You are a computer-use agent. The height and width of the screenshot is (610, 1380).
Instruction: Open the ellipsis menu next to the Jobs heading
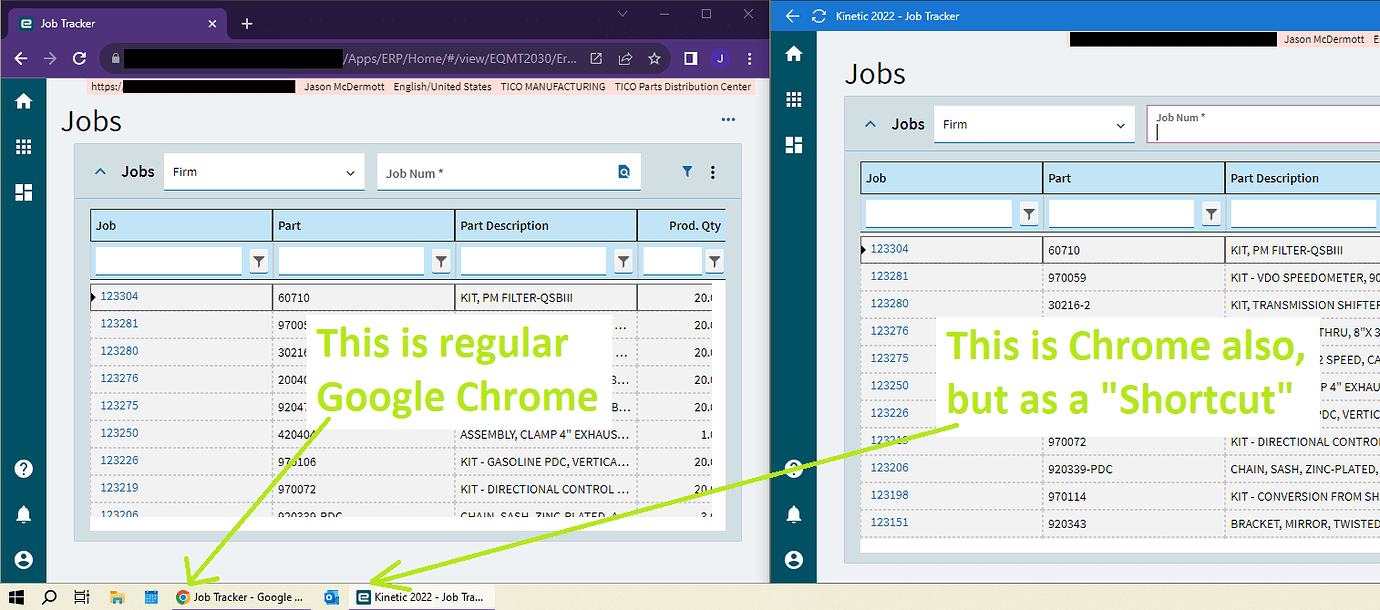[728, 119]
